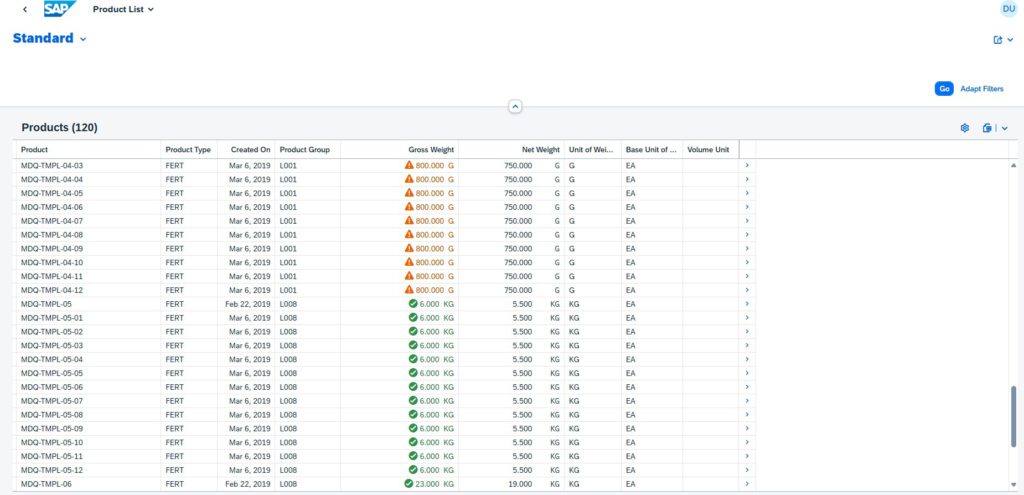Click the Created On column header
The width and height of the screenshot is (1024, 495).
pyautogui.click(x=250, y=150)
